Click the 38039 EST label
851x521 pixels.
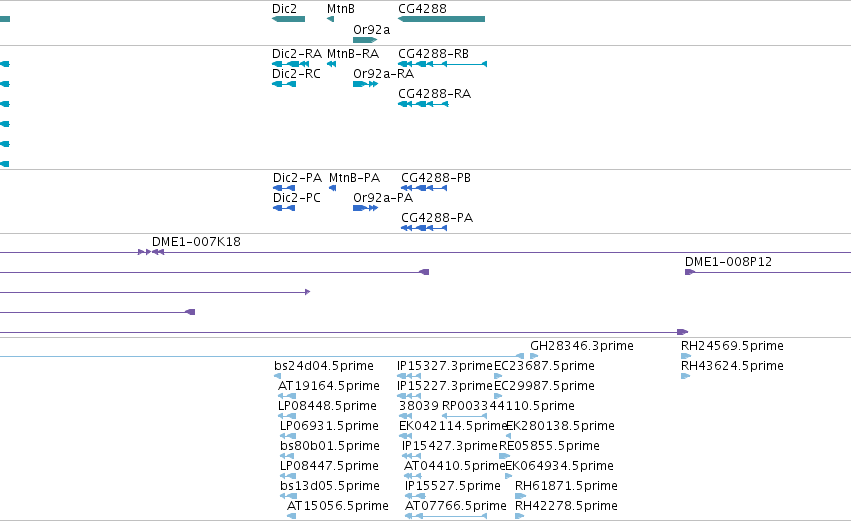click(418, 406)
